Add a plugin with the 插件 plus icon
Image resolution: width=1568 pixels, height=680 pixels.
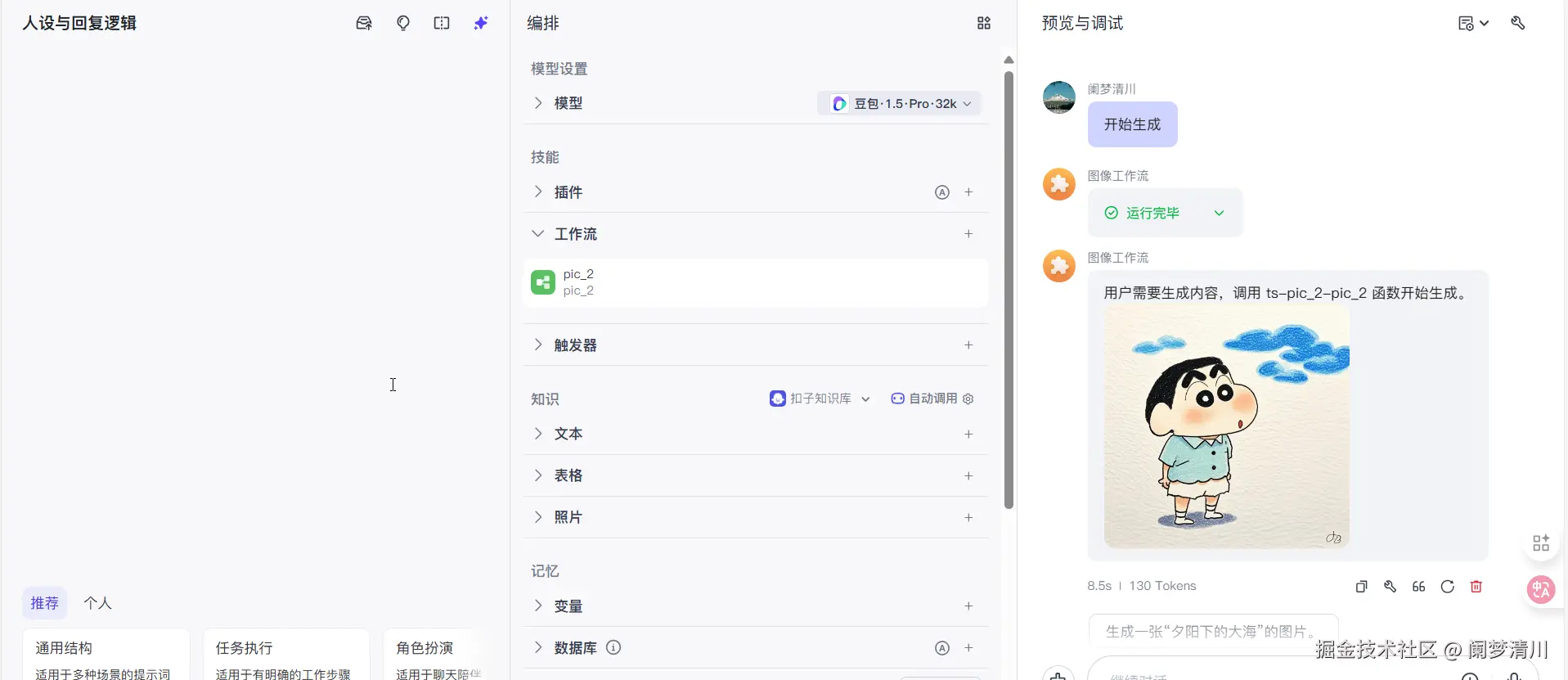pos(968,192)
